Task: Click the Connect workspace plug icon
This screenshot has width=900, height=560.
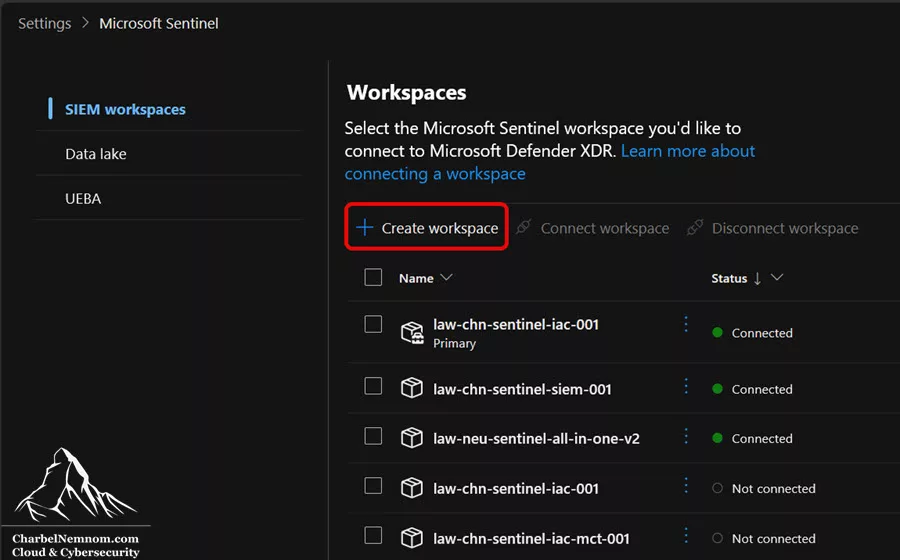Action: coord(523,227)
